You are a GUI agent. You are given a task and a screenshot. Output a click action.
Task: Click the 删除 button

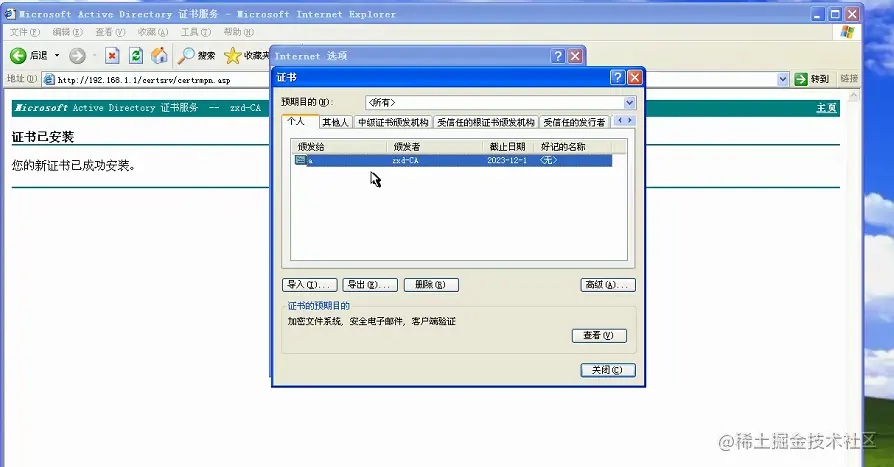[431, 285]
